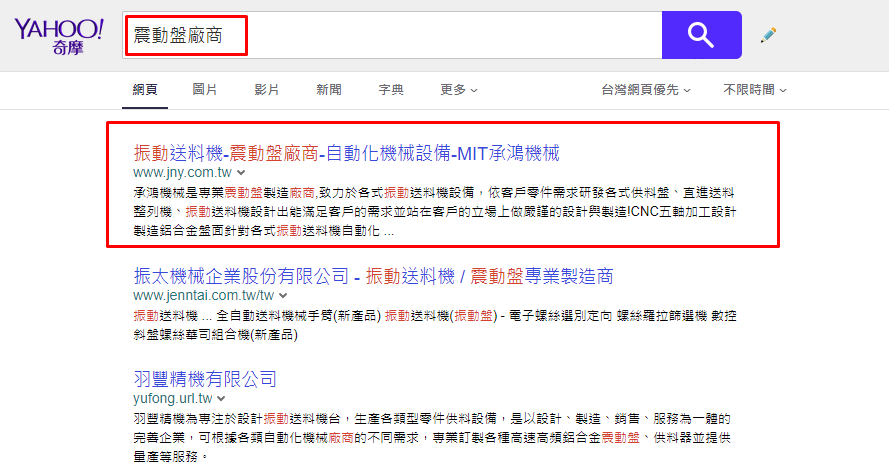Click the www.jny.com.tw URL text
This screenshot has width=889, height=476.
[183, 172]
